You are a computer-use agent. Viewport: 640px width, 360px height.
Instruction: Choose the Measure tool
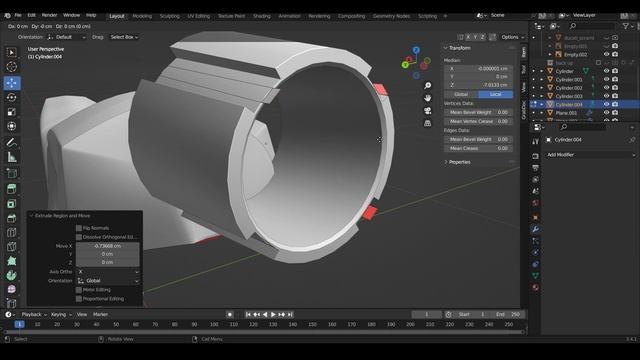point(11,157)
